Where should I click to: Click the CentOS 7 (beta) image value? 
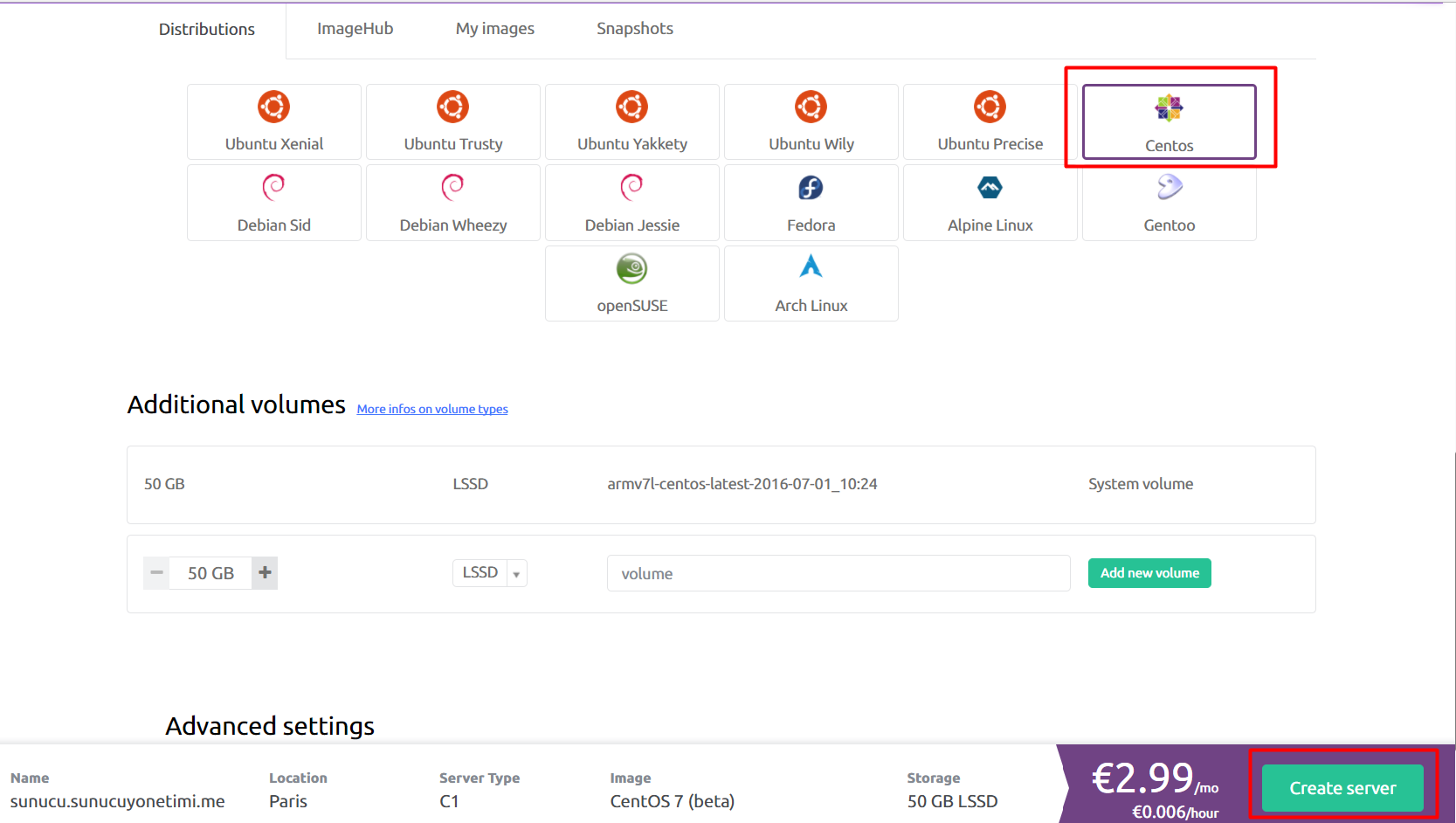673,801
